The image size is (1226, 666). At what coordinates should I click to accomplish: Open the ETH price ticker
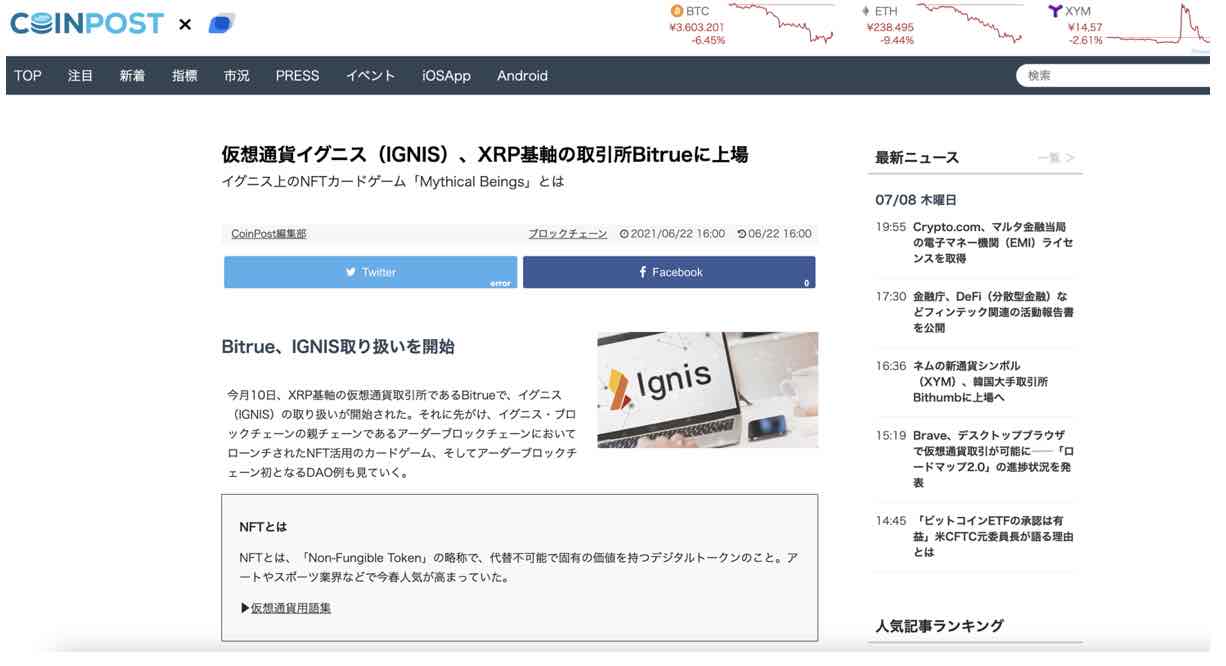pos(889,26)
